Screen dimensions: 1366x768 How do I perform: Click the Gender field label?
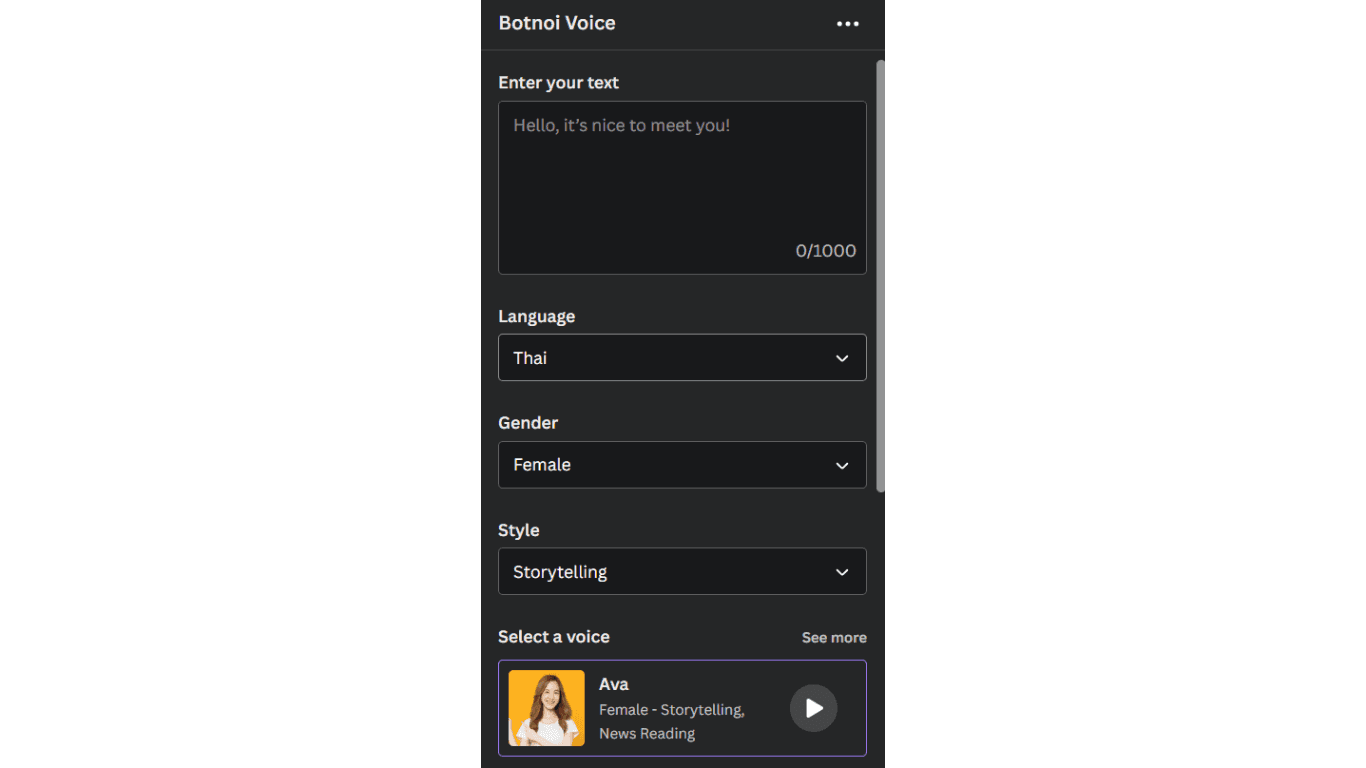pos(528,423)
